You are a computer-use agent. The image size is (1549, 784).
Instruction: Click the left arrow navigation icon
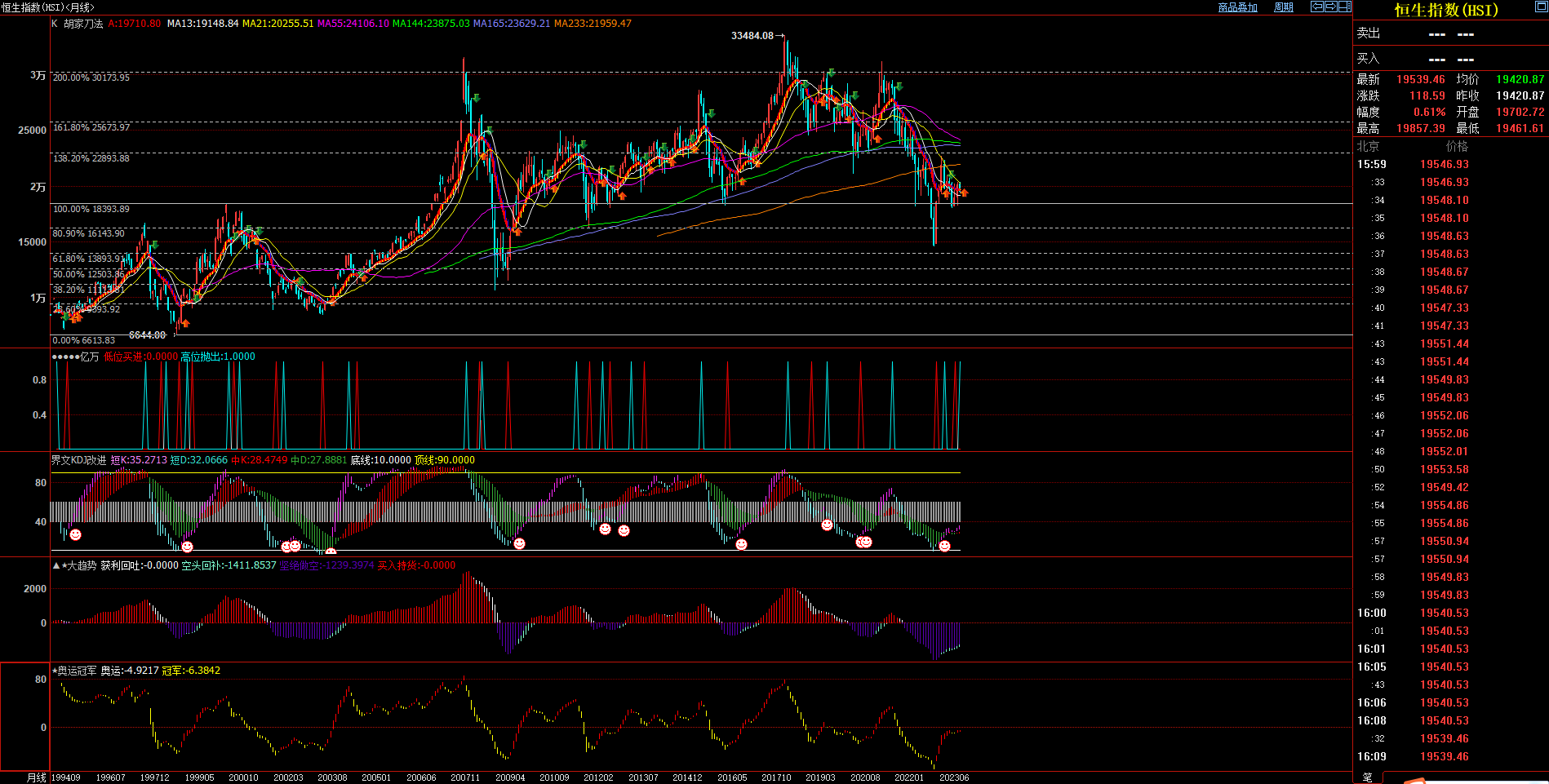(1317, 7)
